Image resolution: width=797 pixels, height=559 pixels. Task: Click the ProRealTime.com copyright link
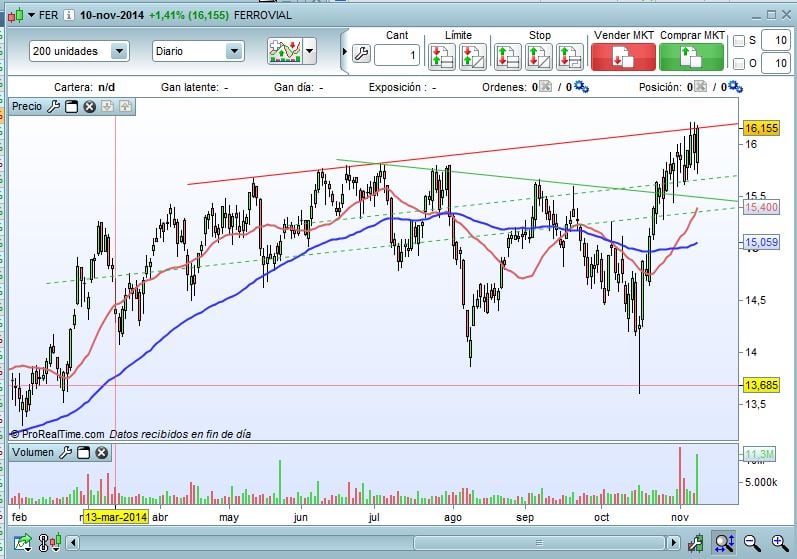click(57, 434)
